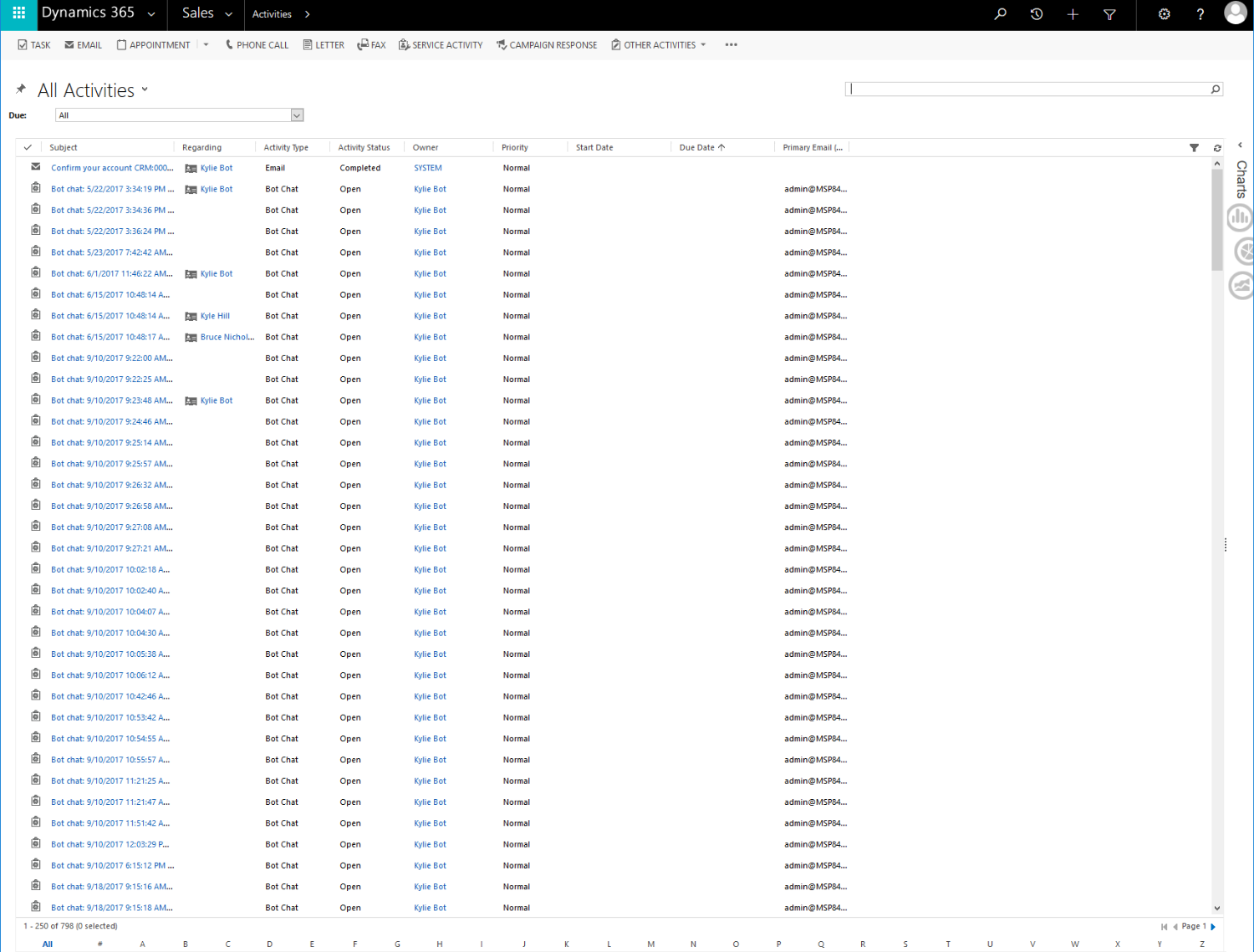Go to the previous page arrow
1254x952 pixels.
(1175, 926)
